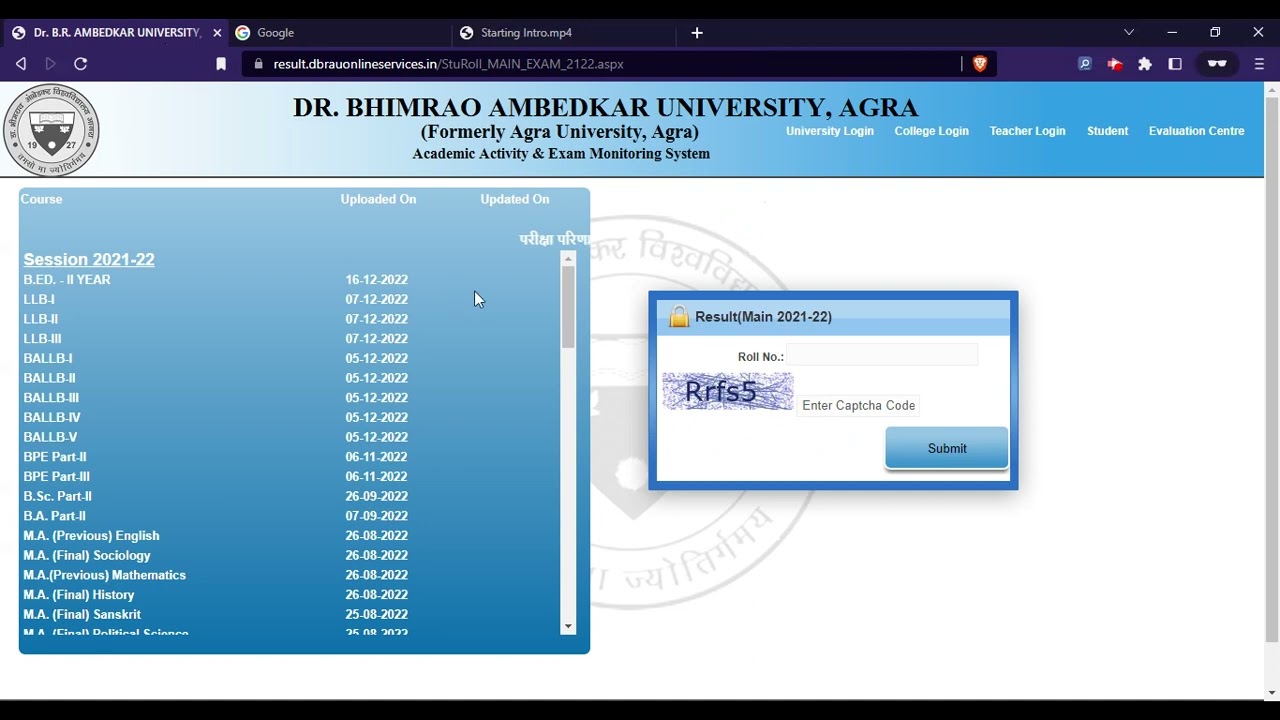Click the Updated On column header

click(515, 199)
